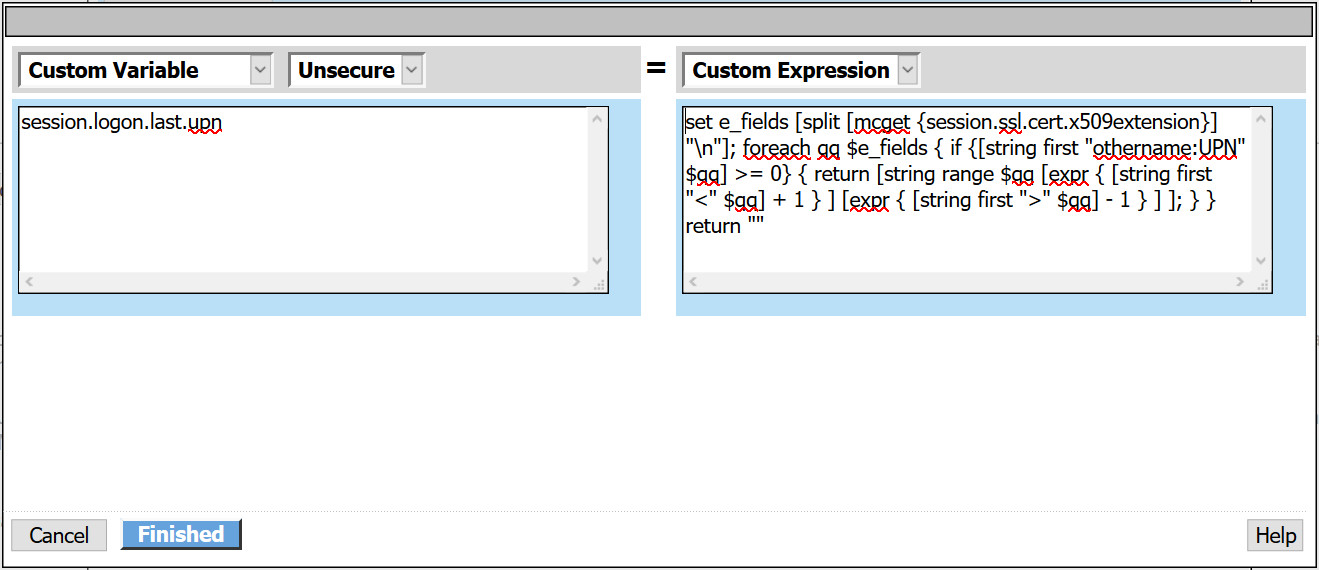The height and width of the screenshot is (570, 1319).
Task: Click the up arrow in the expression box scrollbar
Action: point(1261,119)
